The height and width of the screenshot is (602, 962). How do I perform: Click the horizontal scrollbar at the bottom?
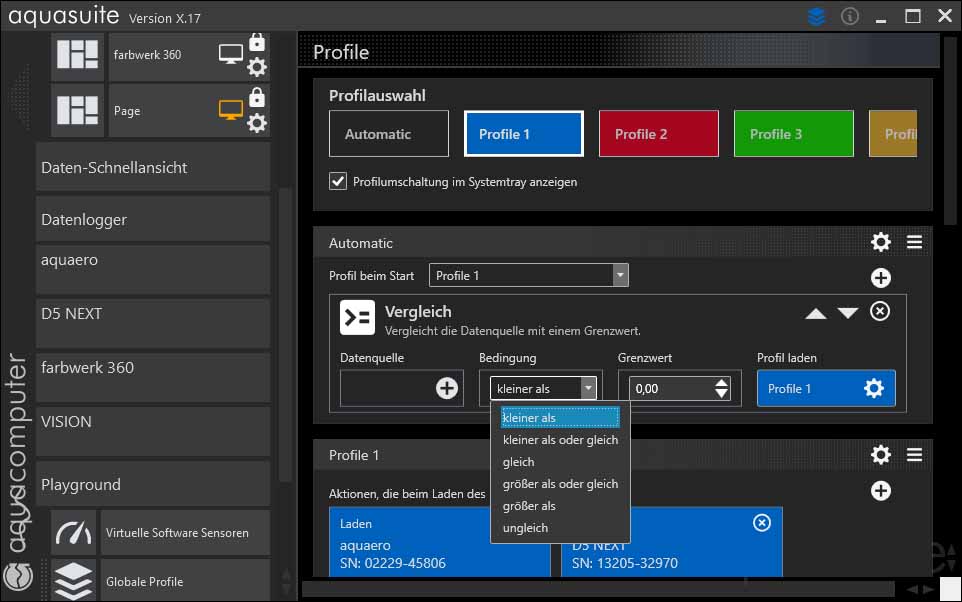tap(597, 589)
